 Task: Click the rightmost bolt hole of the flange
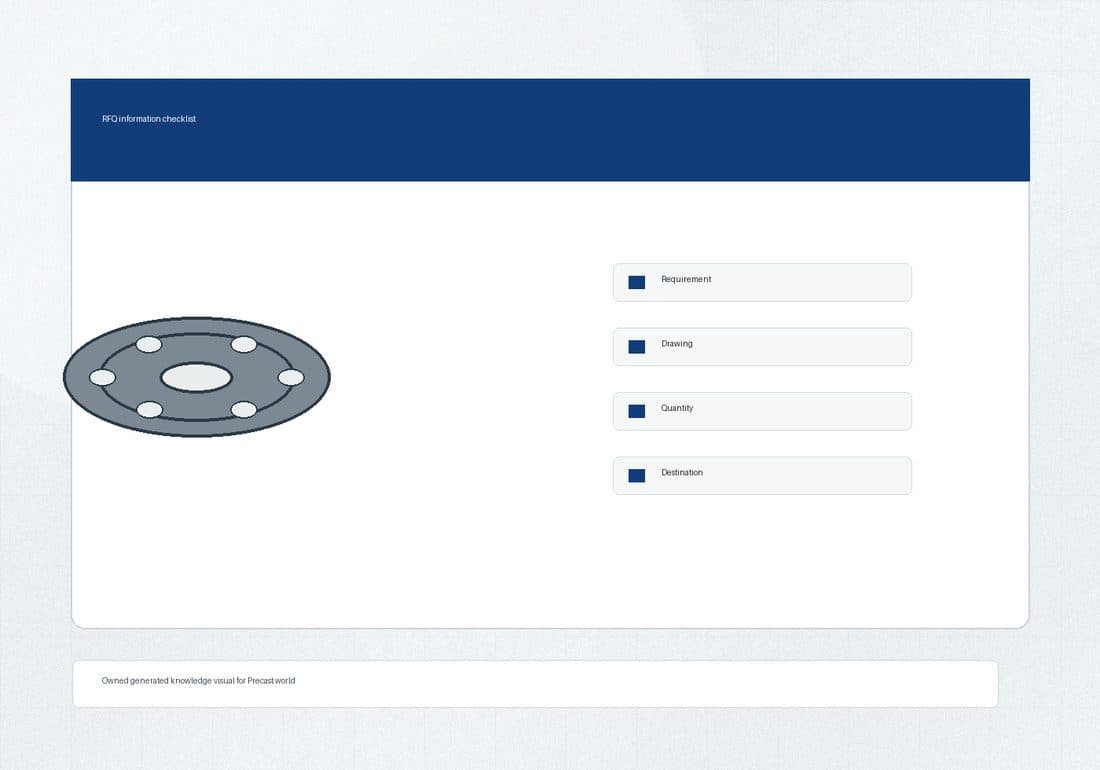(x=291, y=377)
